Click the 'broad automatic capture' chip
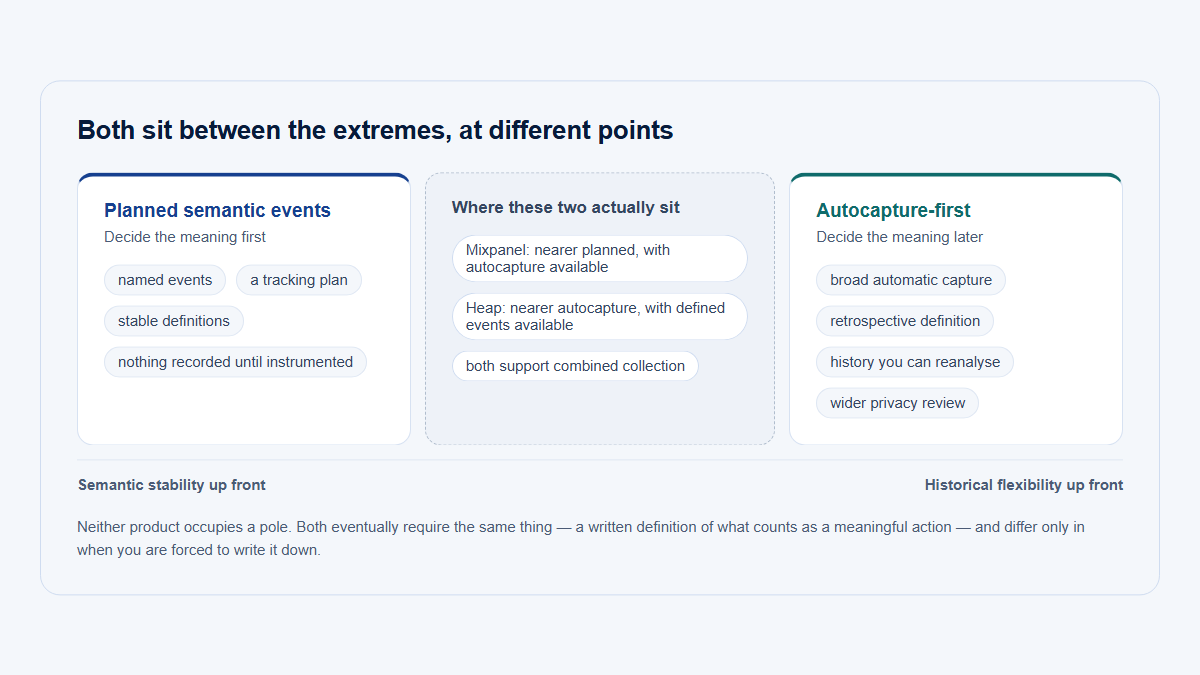Image resolution: width=1200 pixels, height=675 pixels. 911,280
